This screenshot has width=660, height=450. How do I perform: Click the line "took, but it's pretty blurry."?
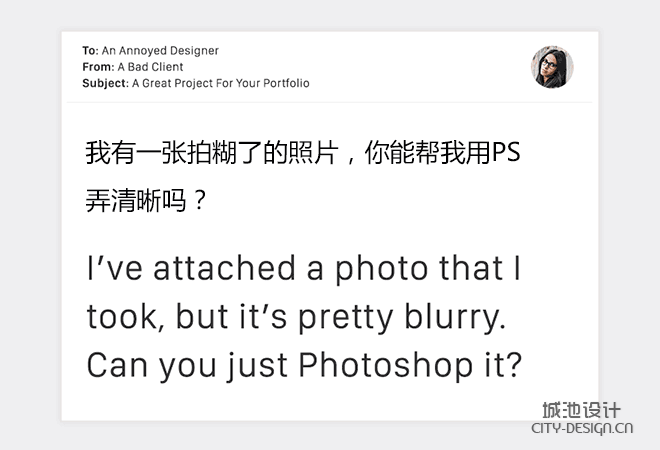pos(296,317)
